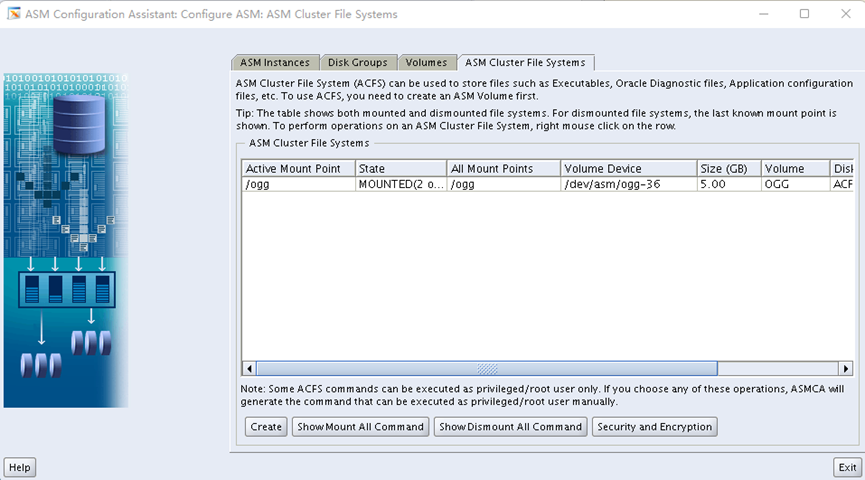Viewport: 865px width, 480px height.
Task: Click Show Dismount All Command
Action: pyautogui.click(x=510, y=426)
